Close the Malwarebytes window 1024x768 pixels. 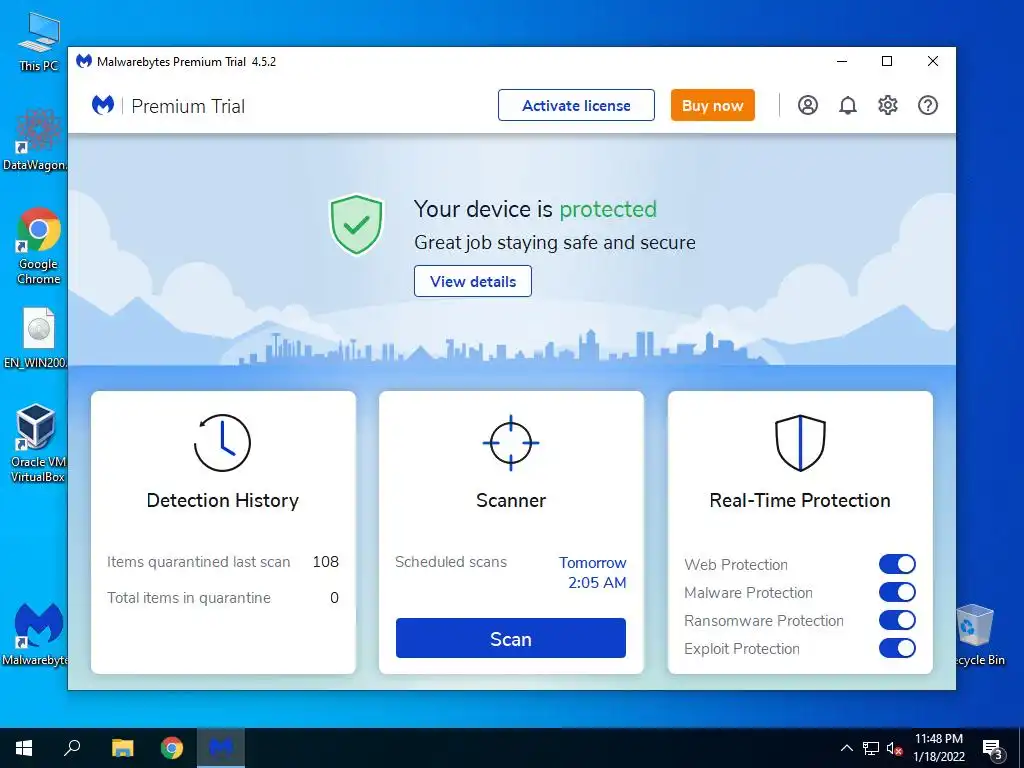[x=933, y=61]
